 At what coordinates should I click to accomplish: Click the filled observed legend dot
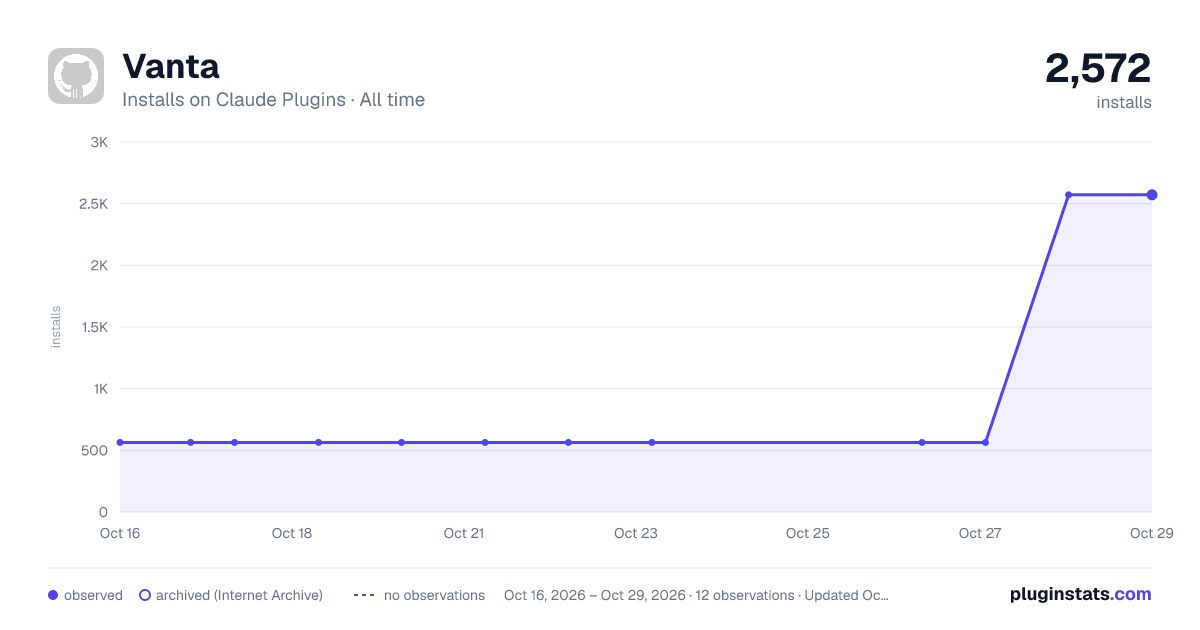pyautogui.click(x=53, y=595)
